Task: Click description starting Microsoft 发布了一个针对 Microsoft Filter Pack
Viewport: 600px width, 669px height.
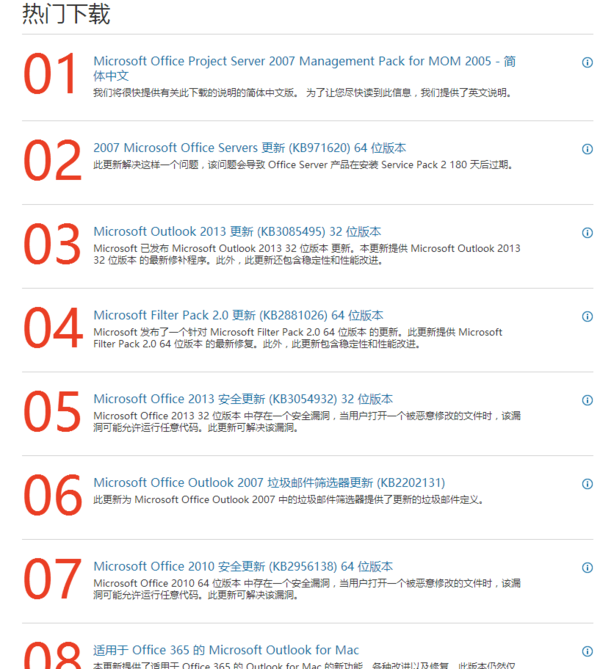Action: point(298,338)
